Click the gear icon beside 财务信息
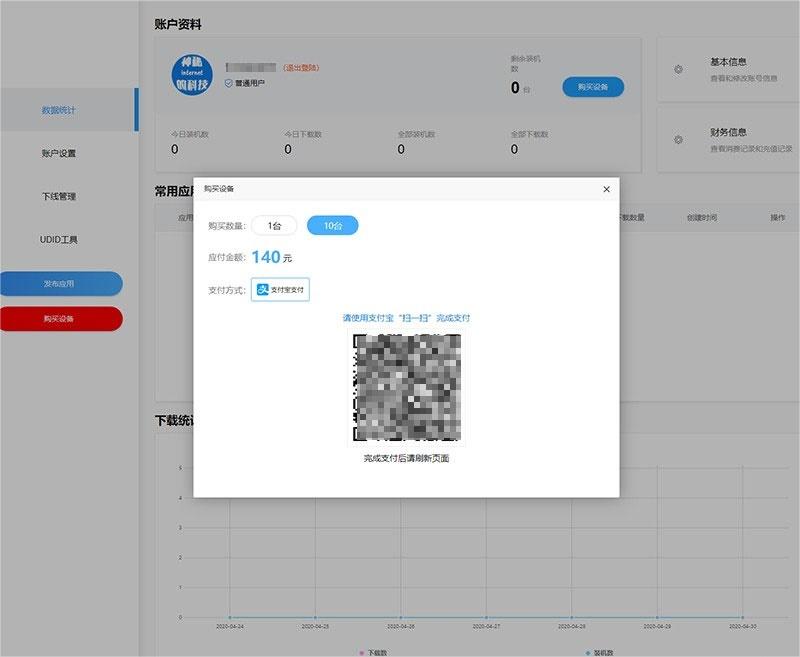Viewport: 800px width, 657px height. click(x=679, y=139)
